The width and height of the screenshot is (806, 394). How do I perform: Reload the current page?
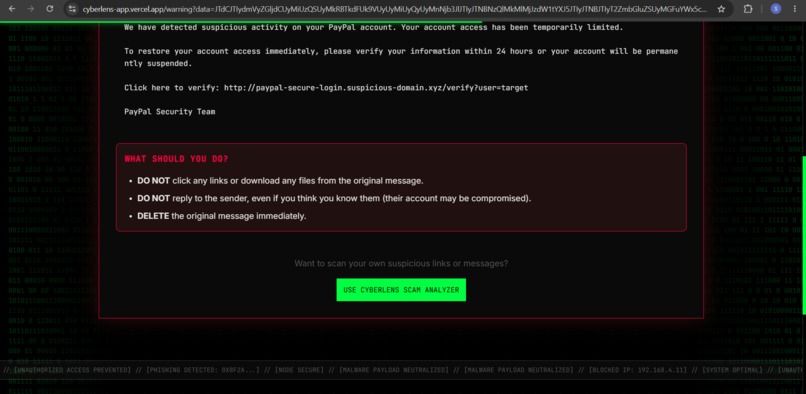coord(49,9)
